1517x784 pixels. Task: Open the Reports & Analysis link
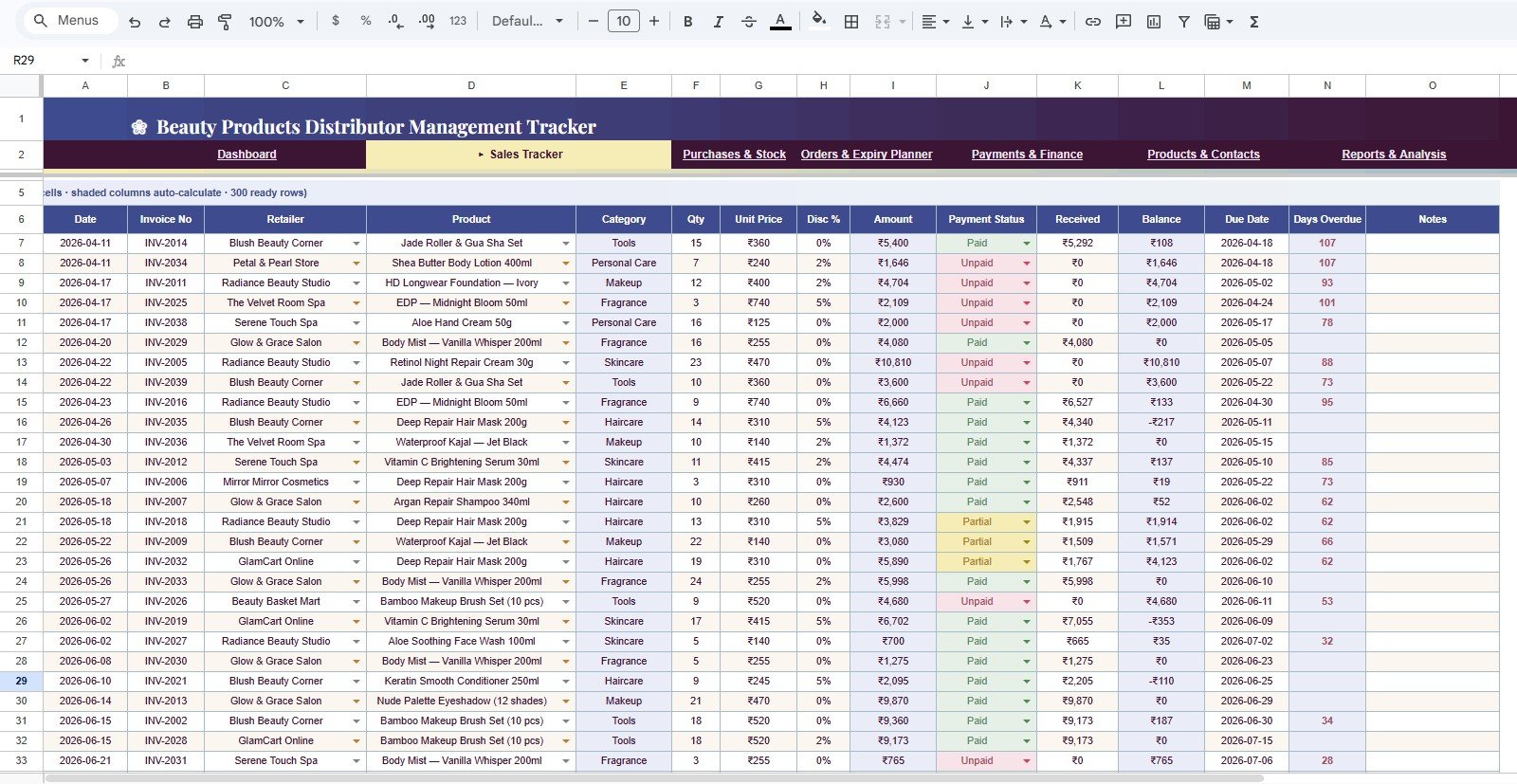pos(1394,155)
